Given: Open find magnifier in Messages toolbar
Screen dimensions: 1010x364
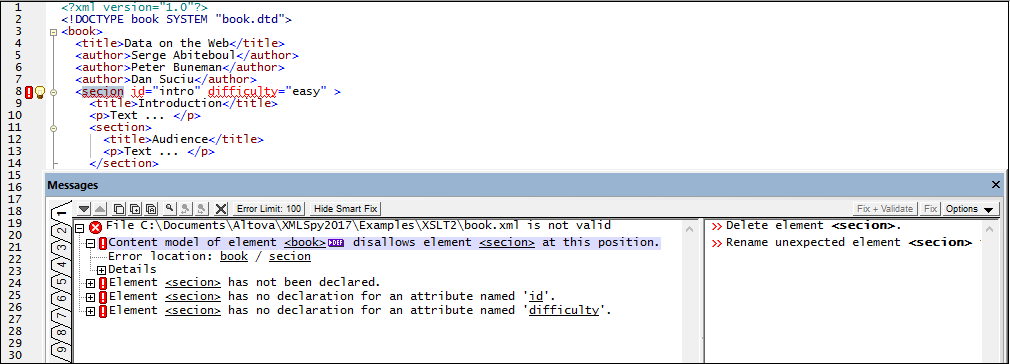Looking at the screenshot, I should [x=170, y=209].
